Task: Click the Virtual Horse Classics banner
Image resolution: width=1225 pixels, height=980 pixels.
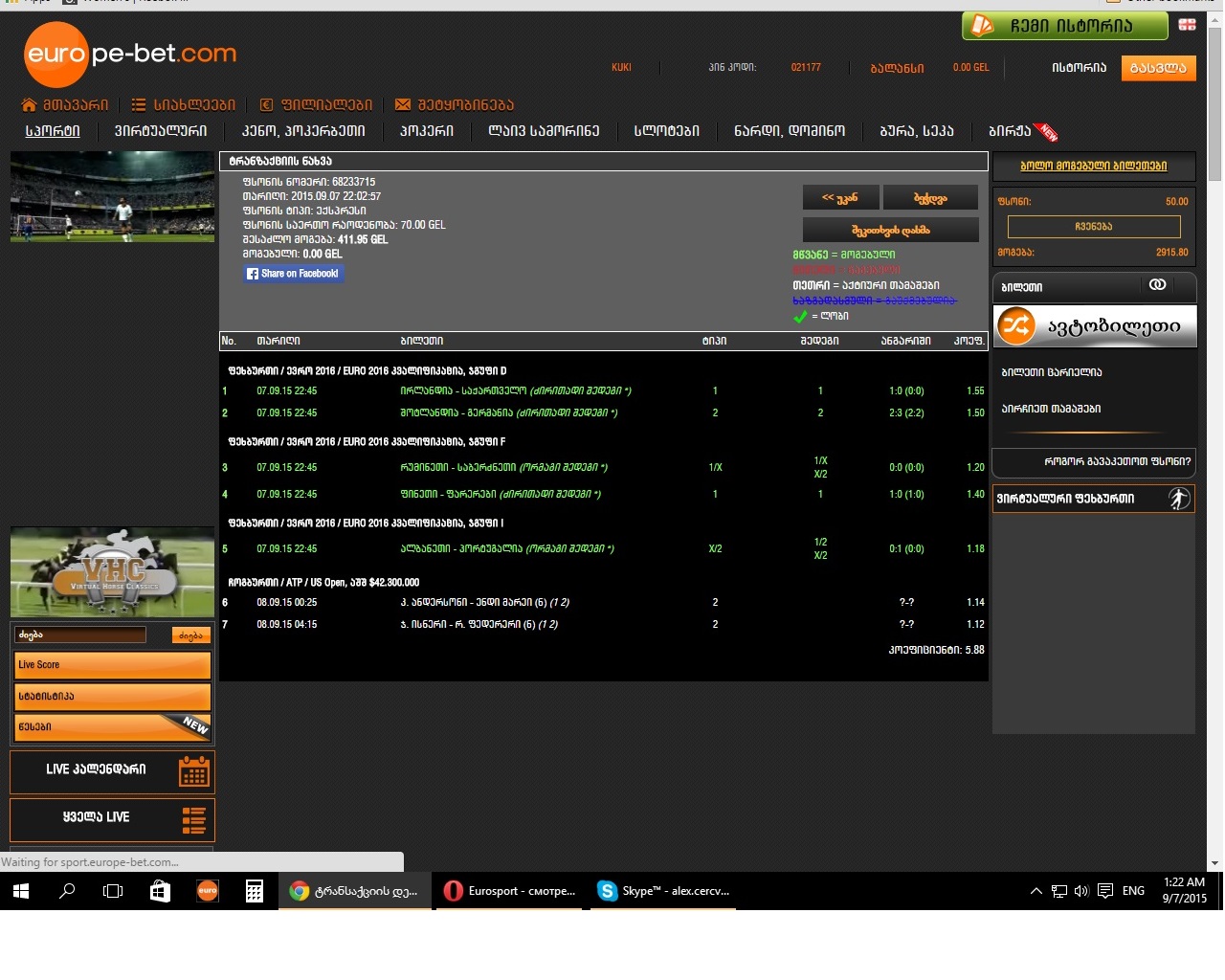Action: [x=112, y=571]
